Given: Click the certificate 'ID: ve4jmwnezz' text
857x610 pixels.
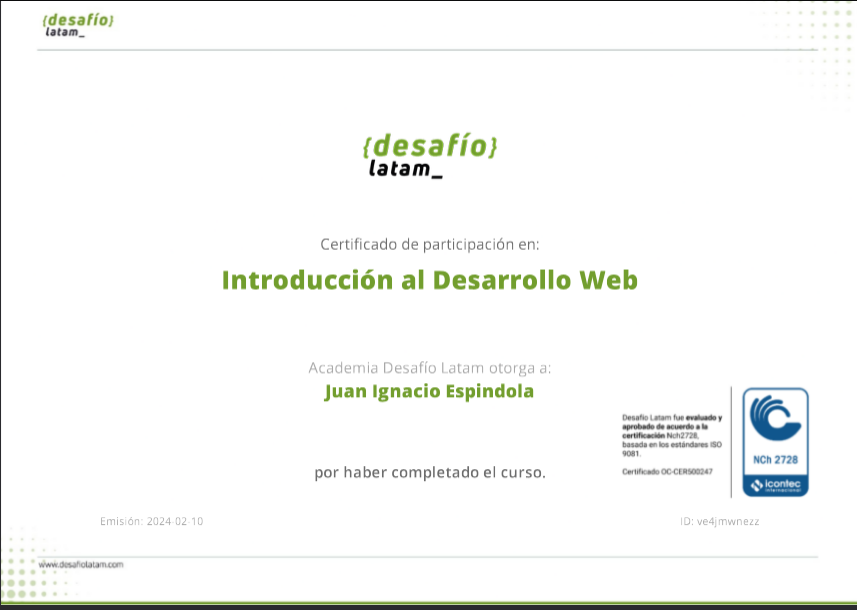Looking at the screenshot, I should tap(720, 521).
